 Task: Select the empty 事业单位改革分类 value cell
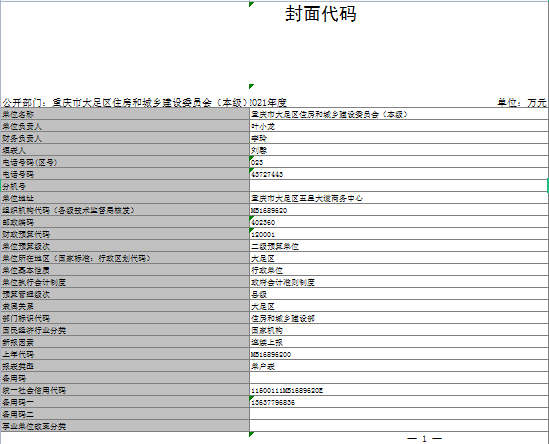[x=398, y=426]
